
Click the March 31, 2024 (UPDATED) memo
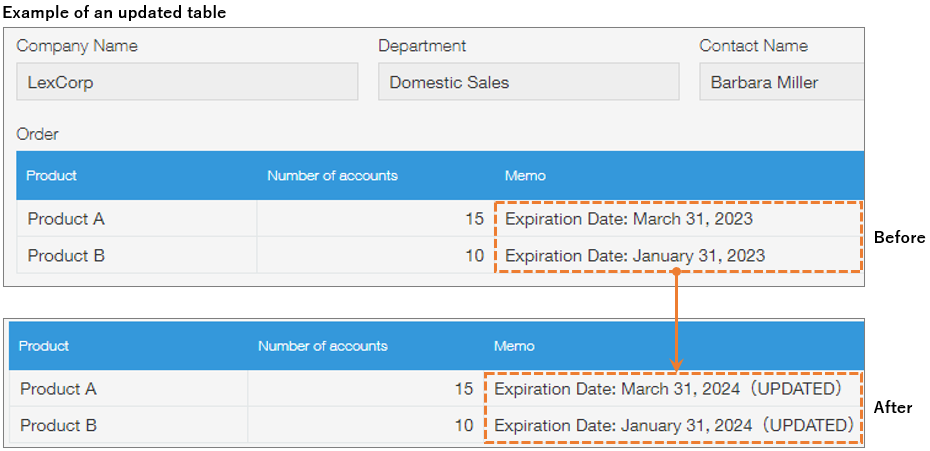point(668,389)
